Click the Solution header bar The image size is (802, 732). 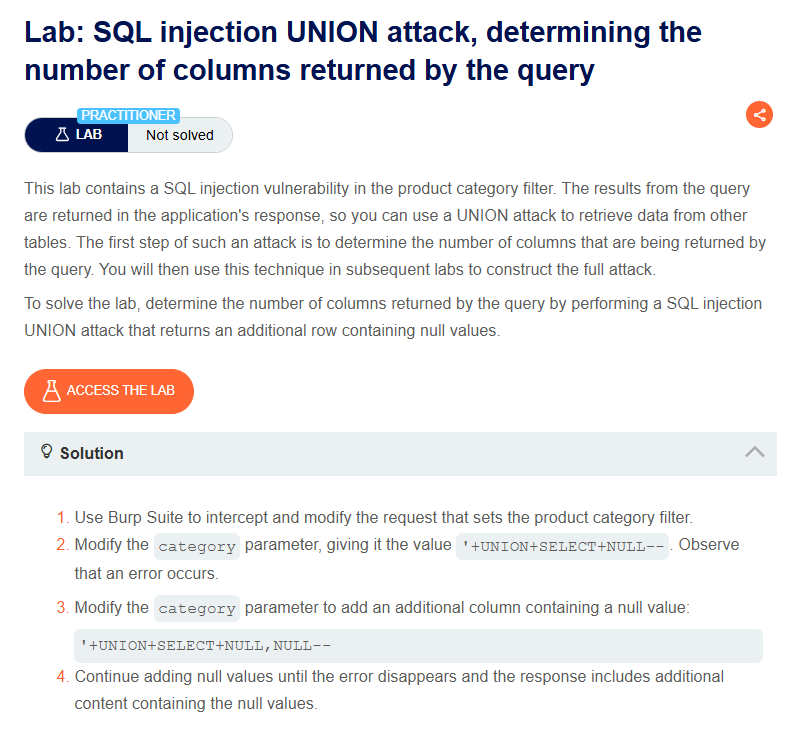(x=400, y=454)
